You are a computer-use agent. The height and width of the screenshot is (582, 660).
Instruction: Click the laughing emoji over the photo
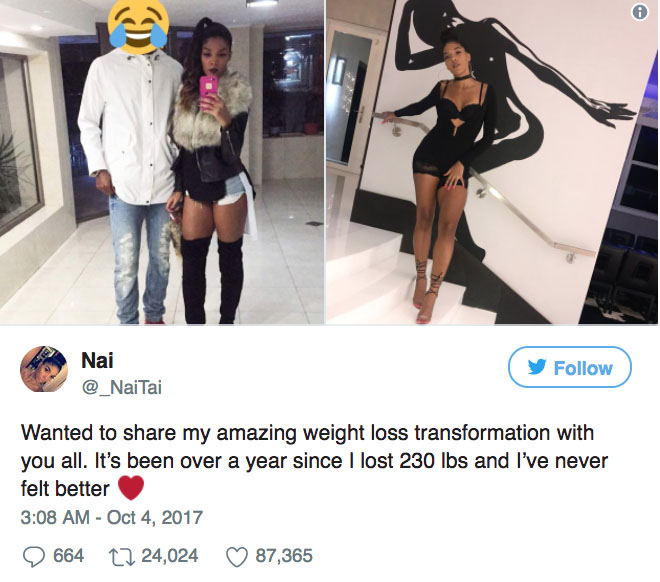(x=138, y=24)
